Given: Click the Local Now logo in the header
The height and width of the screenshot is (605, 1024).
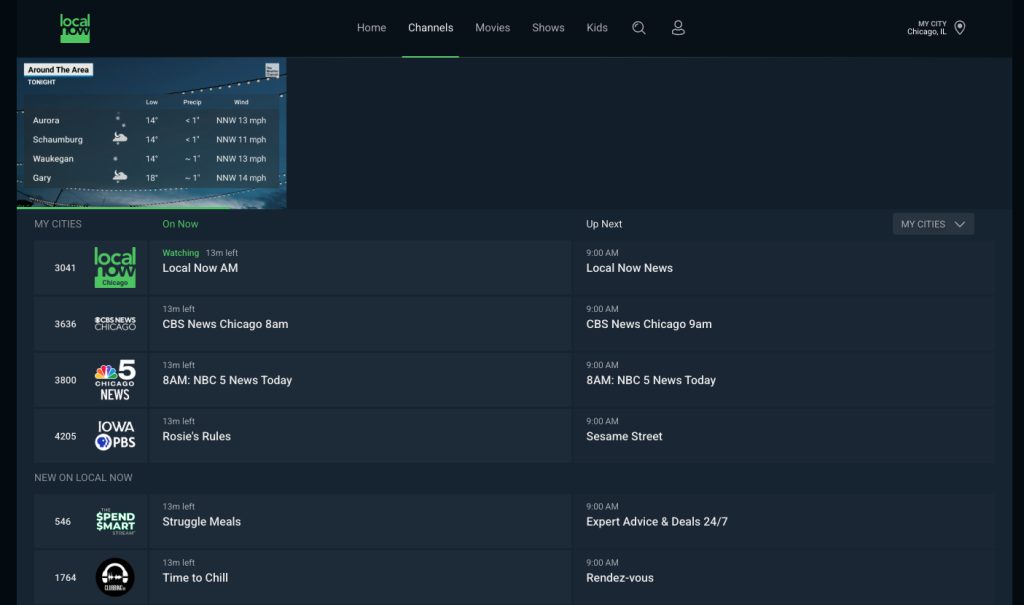Looking at the screenshot, I should coord(75,27).
